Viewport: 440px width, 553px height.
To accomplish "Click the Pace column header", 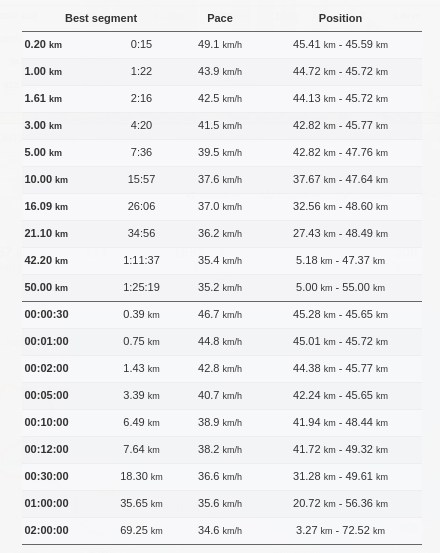I will 220,18.
